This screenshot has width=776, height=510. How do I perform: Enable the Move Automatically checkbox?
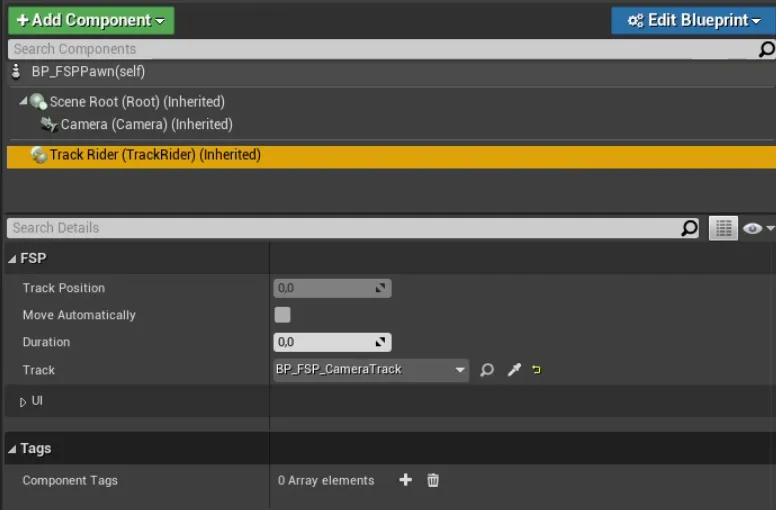283,315
